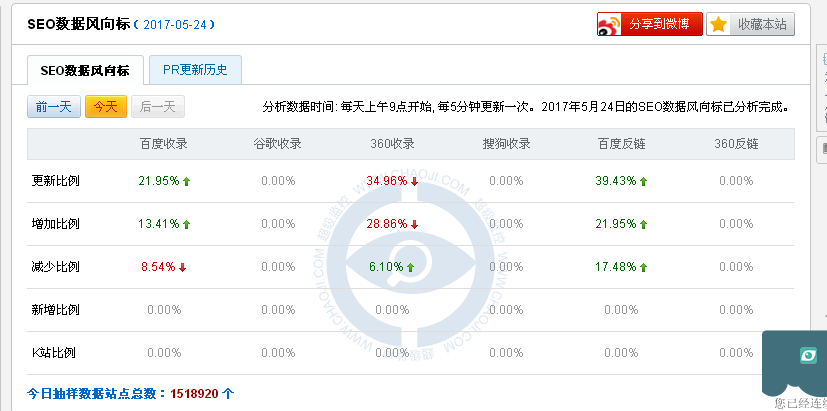This screenshot has width=827, height=411.
Task: Click 34.96% value under 360收录
Action: tap(387, 181)
